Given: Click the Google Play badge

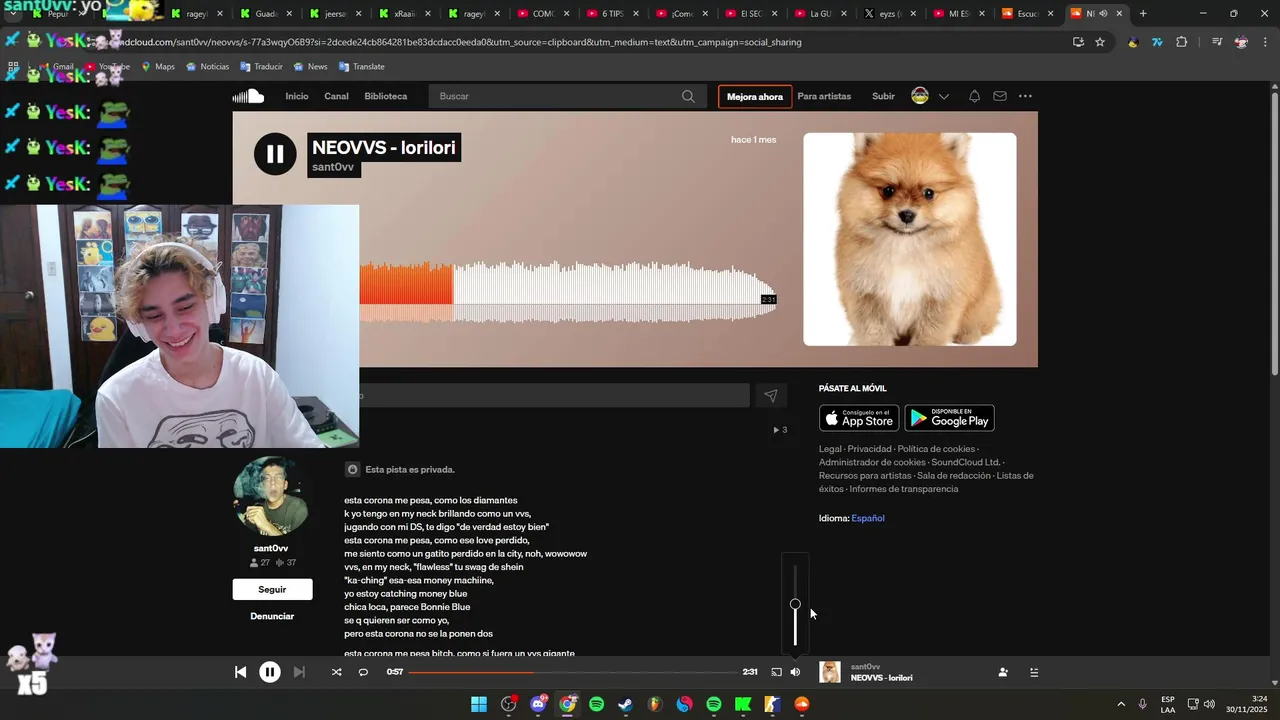Looking at the screenshot, I should click(x=949, y=418).
